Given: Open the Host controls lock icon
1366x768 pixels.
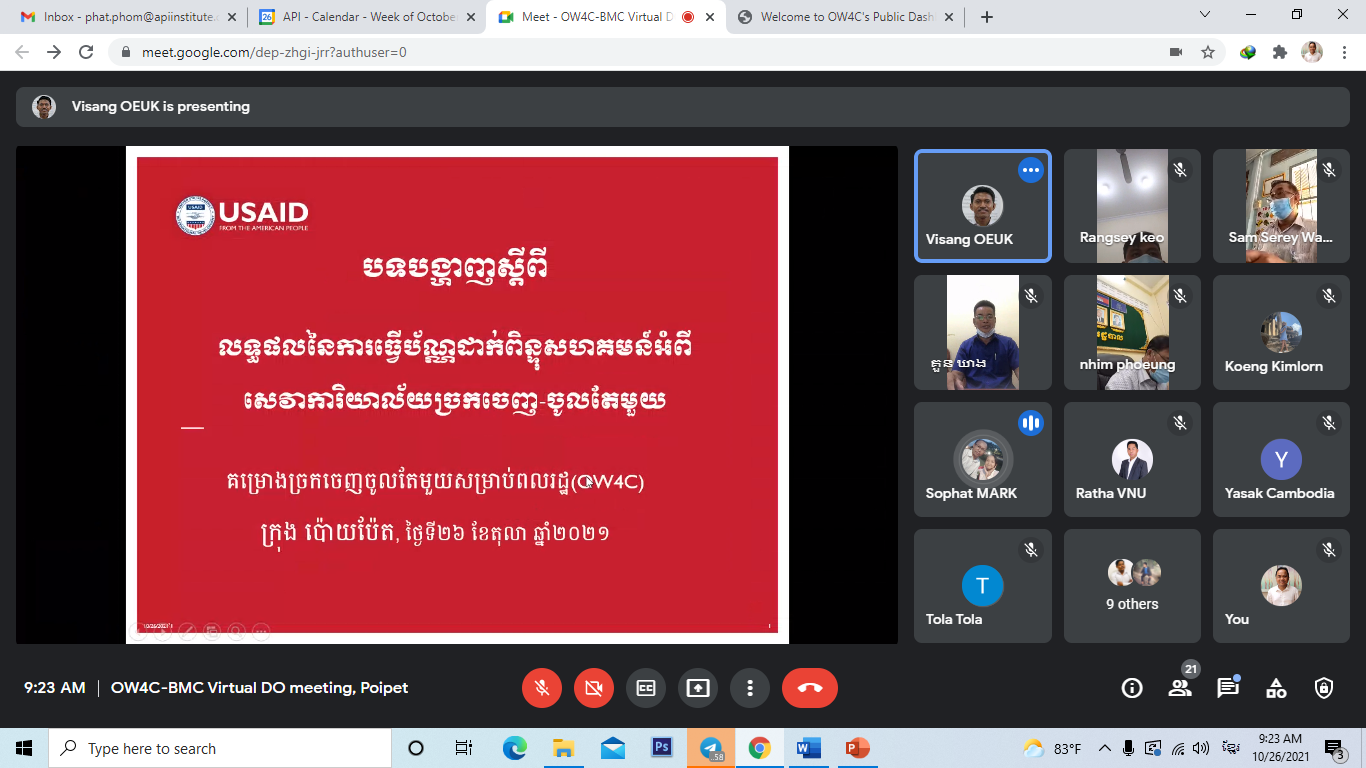Looking at the screenshot, I should pos(1324,688).
